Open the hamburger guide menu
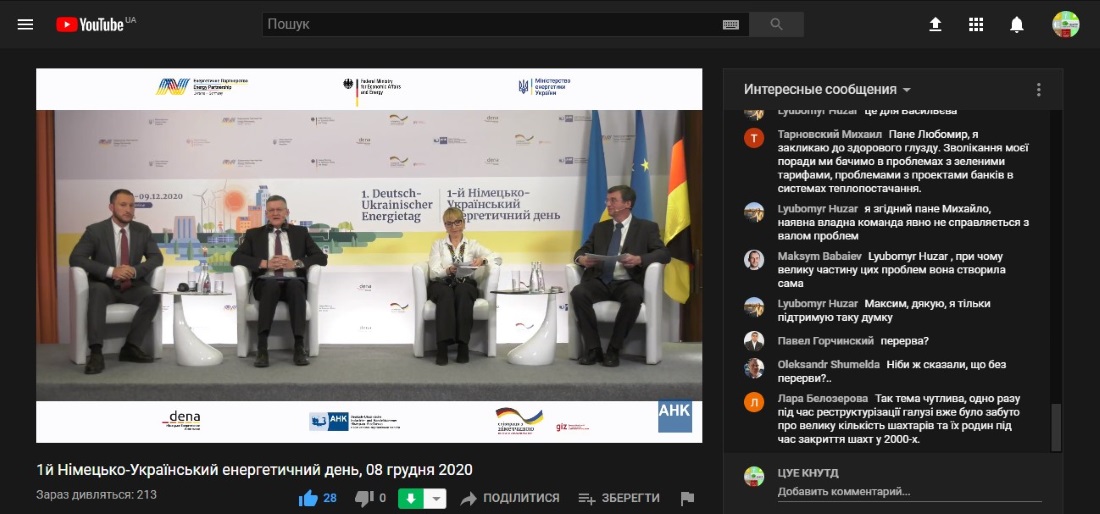 point(25,25)
